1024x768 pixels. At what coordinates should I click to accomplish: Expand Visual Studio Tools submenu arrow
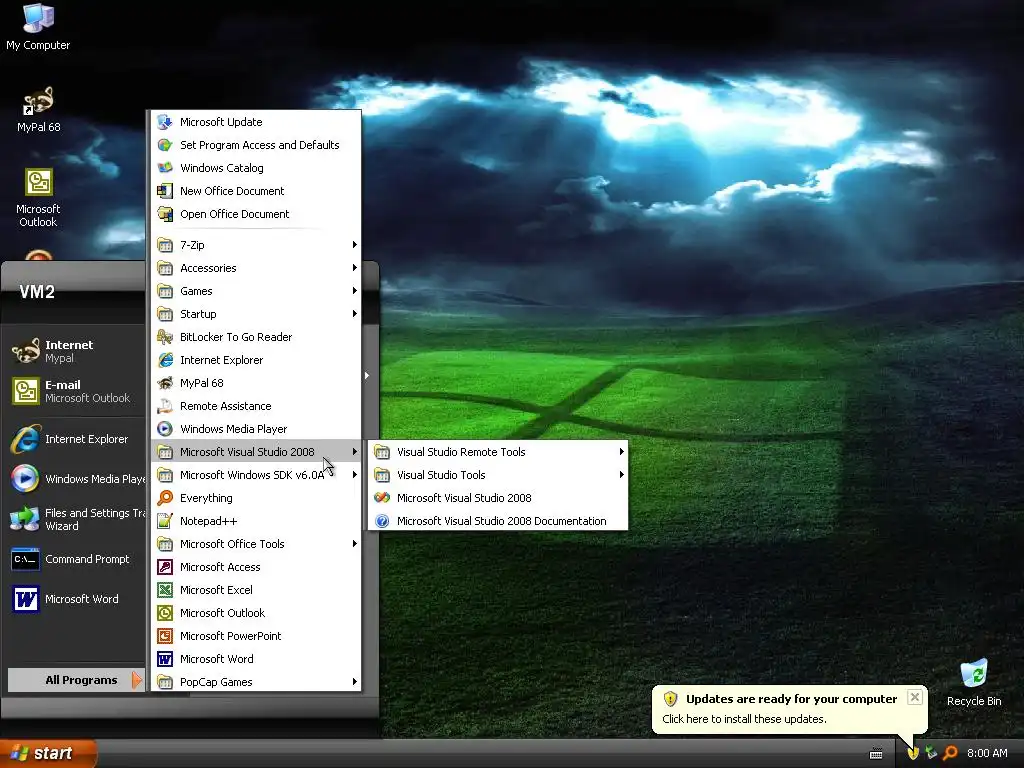[622, 475]
